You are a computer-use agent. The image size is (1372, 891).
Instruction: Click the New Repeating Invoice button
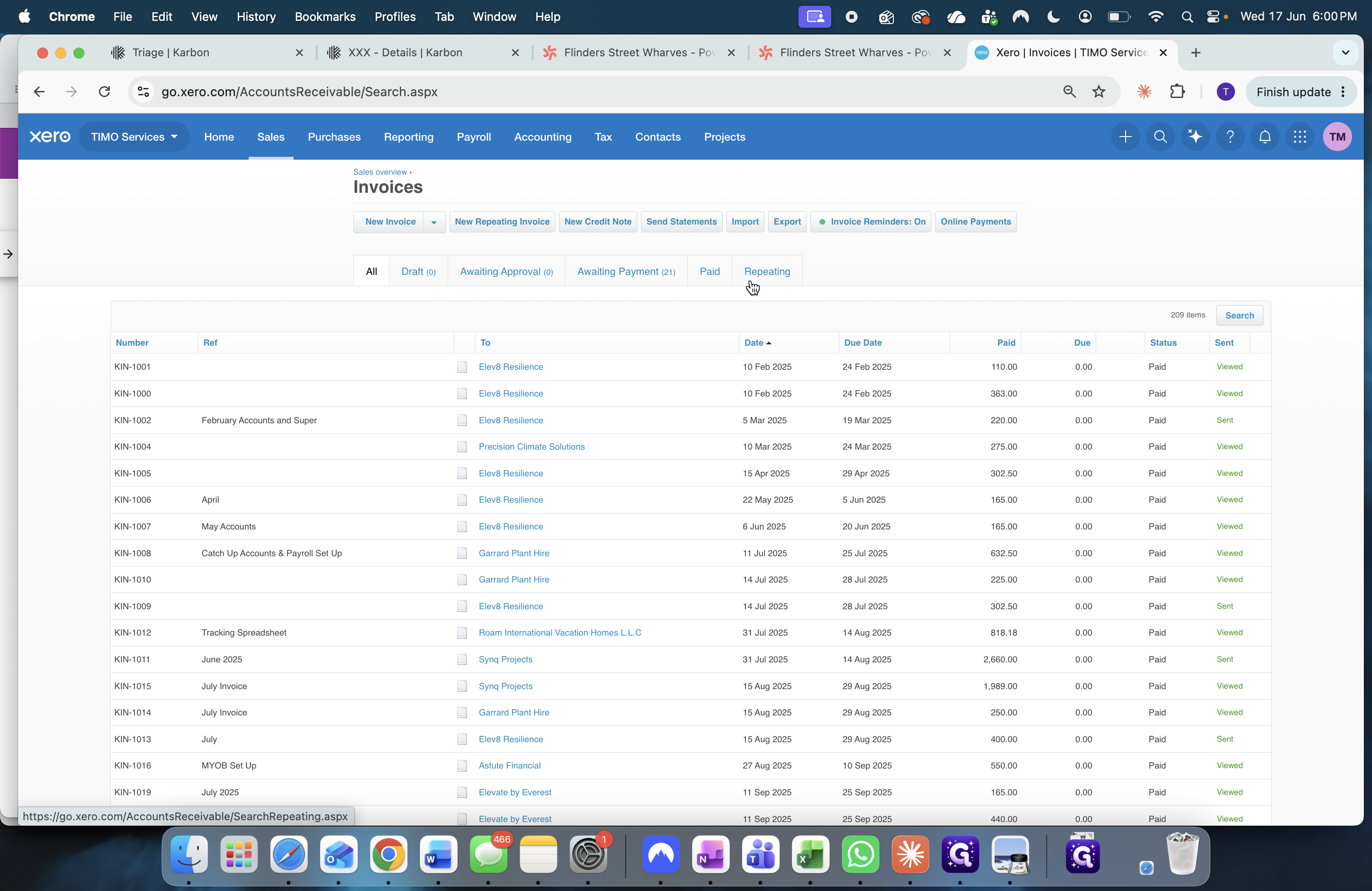502,222
